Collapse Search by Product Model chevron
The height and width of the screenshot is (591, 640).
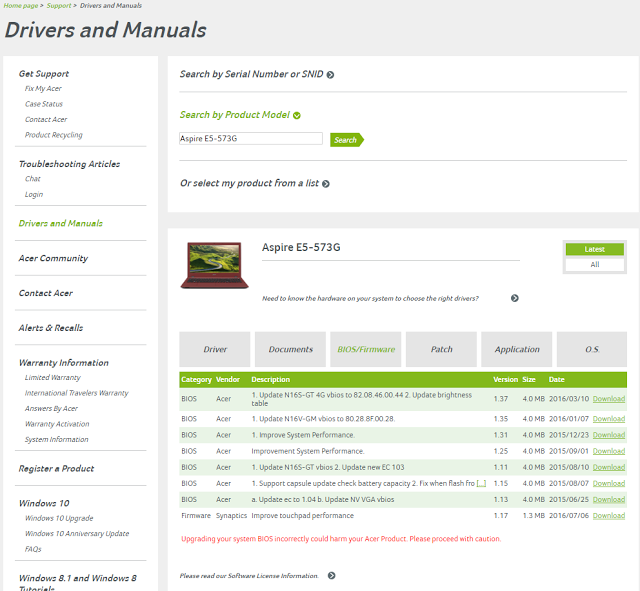[297, 116]
